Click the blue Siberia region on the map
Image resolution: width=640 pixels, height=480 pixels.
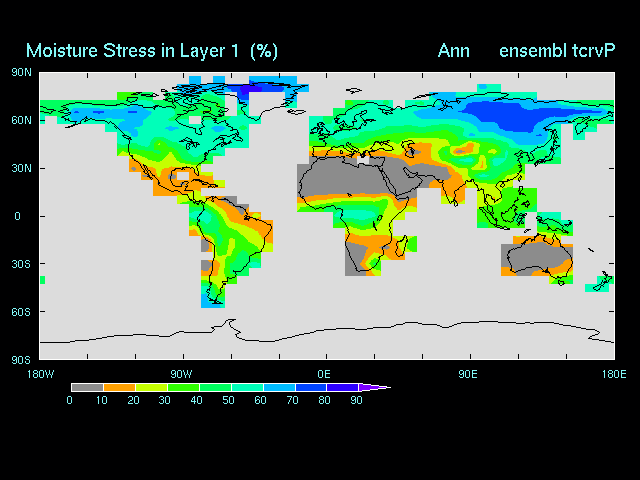click(510, 110)
